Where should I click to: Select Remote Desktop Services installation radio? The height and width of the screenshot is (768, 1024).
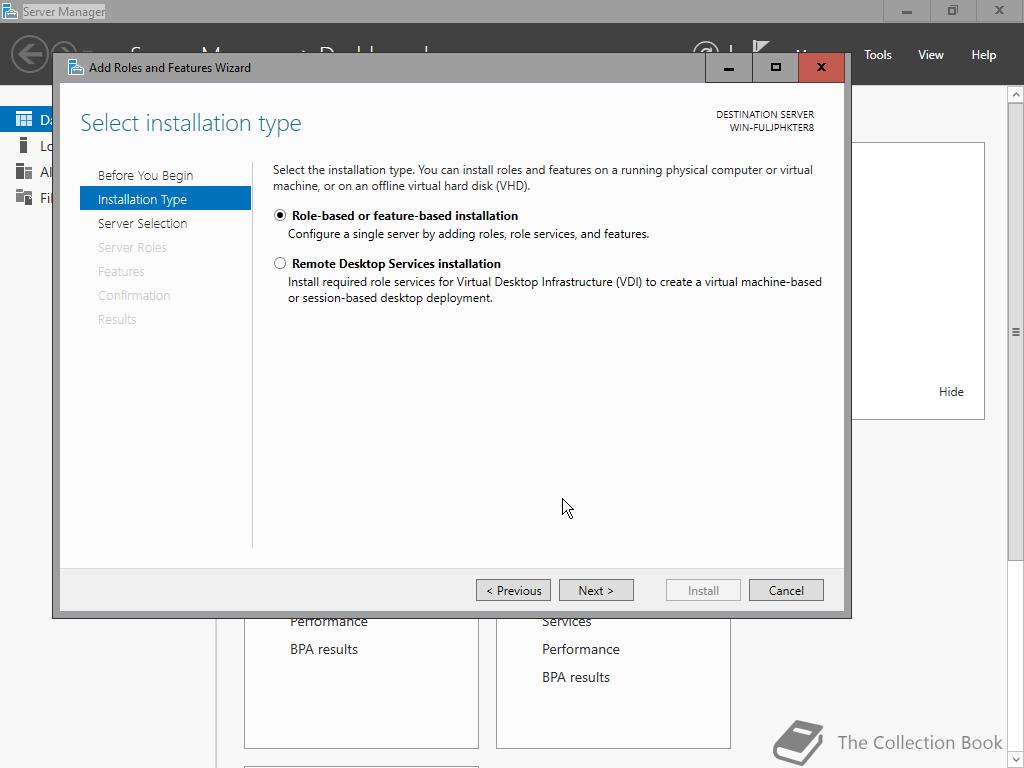pyautogui.click(x=280, y=263)
